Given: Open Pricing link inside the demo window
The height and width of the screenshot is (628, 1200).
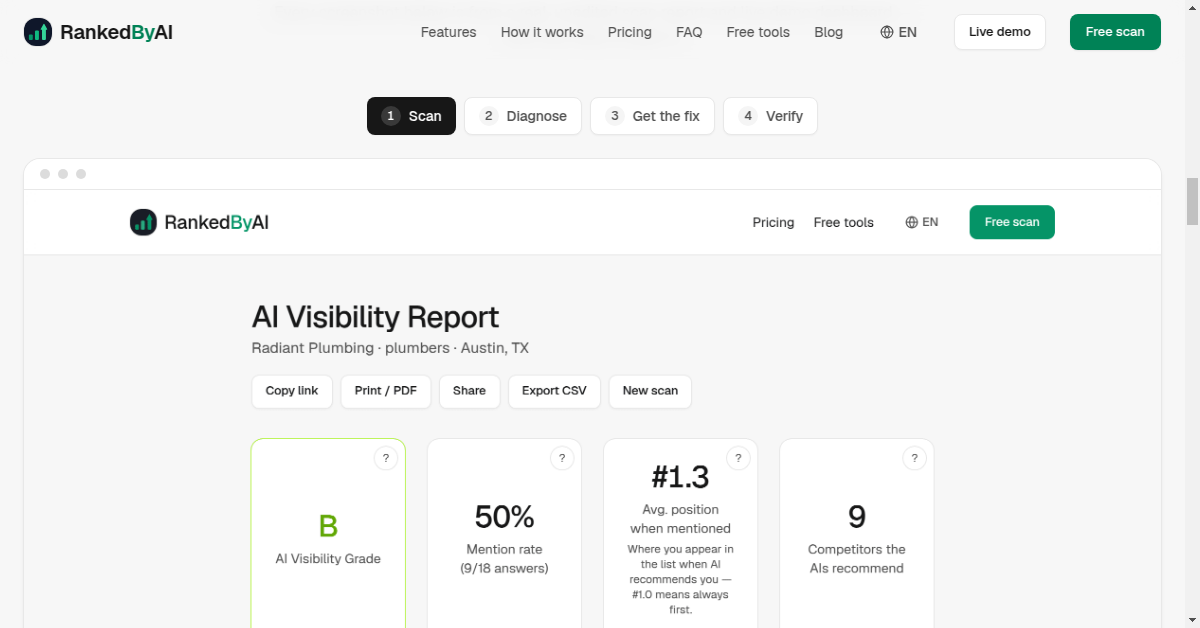Looking at the screenshot, I should 773,222.
